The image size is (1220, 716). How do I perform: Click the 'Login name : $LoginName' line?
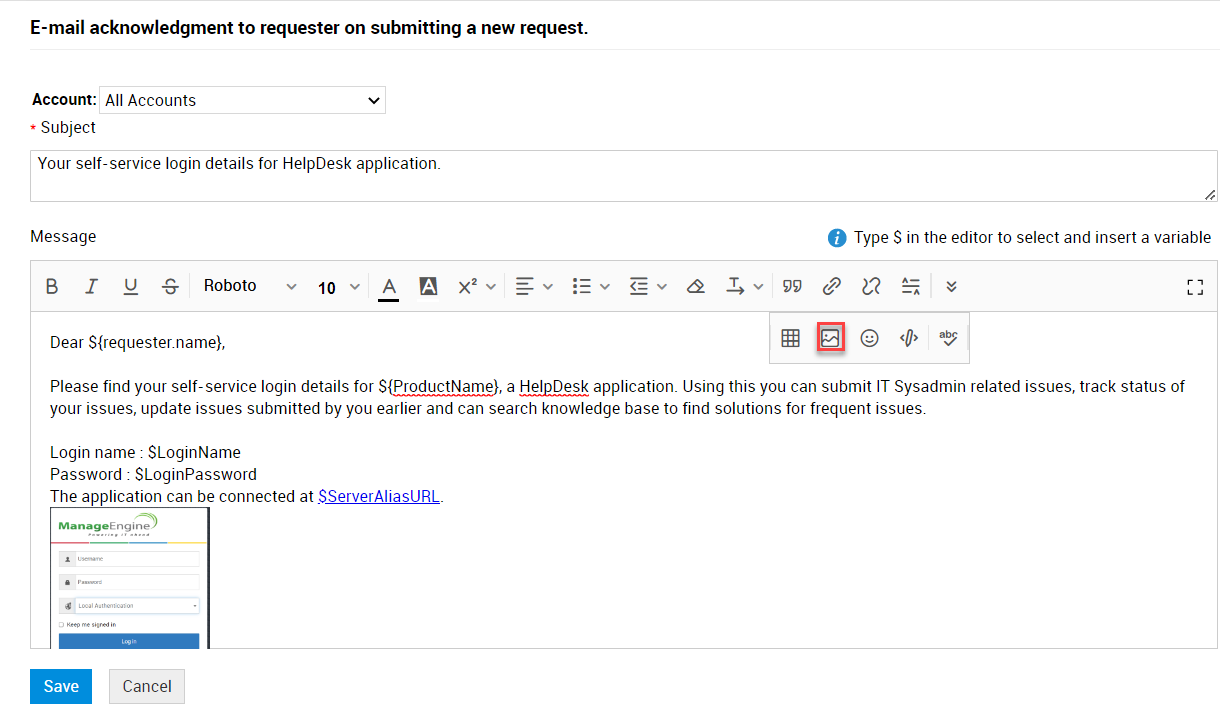click(145, 452)
